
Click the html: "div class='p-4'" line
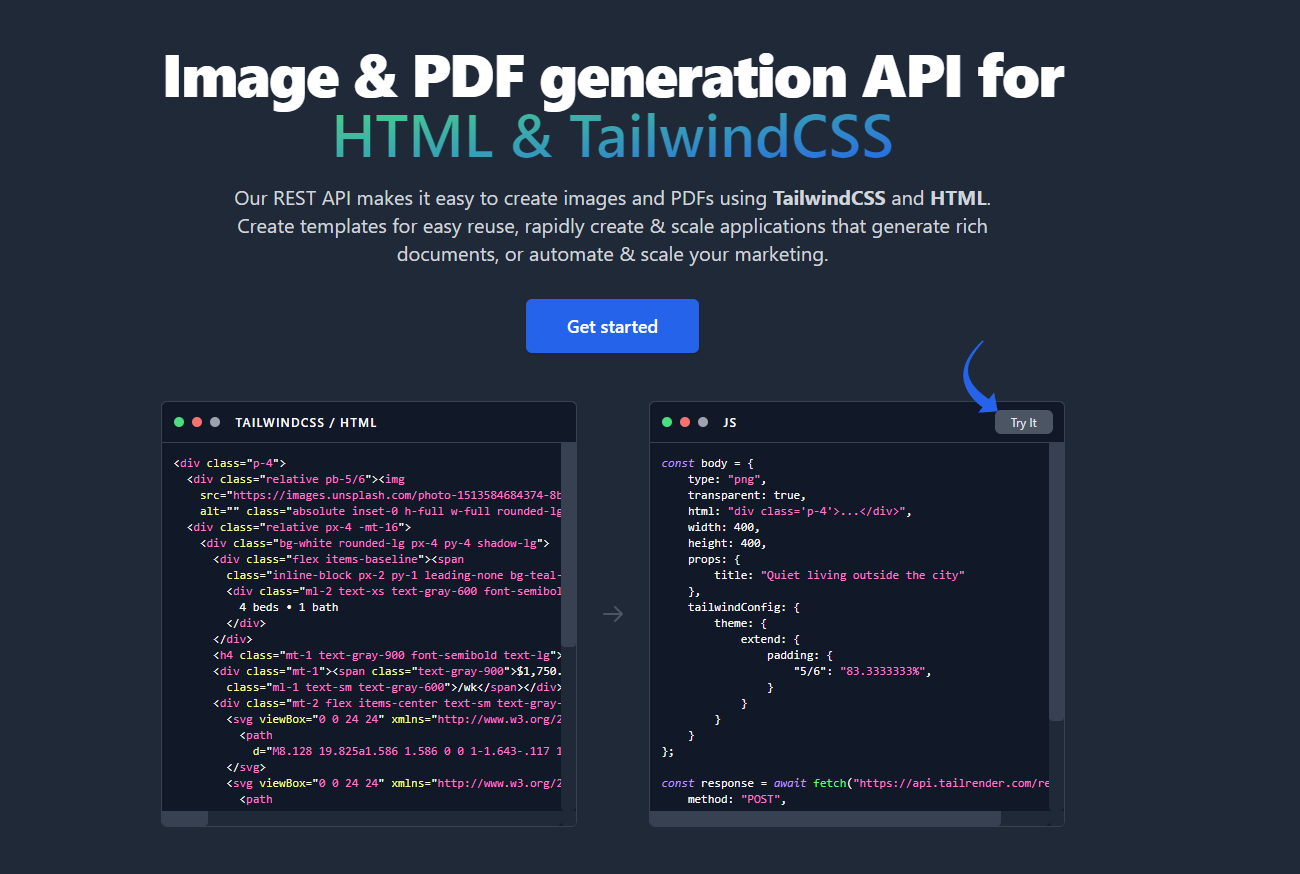pyautogui.click(x=799, y=511)
